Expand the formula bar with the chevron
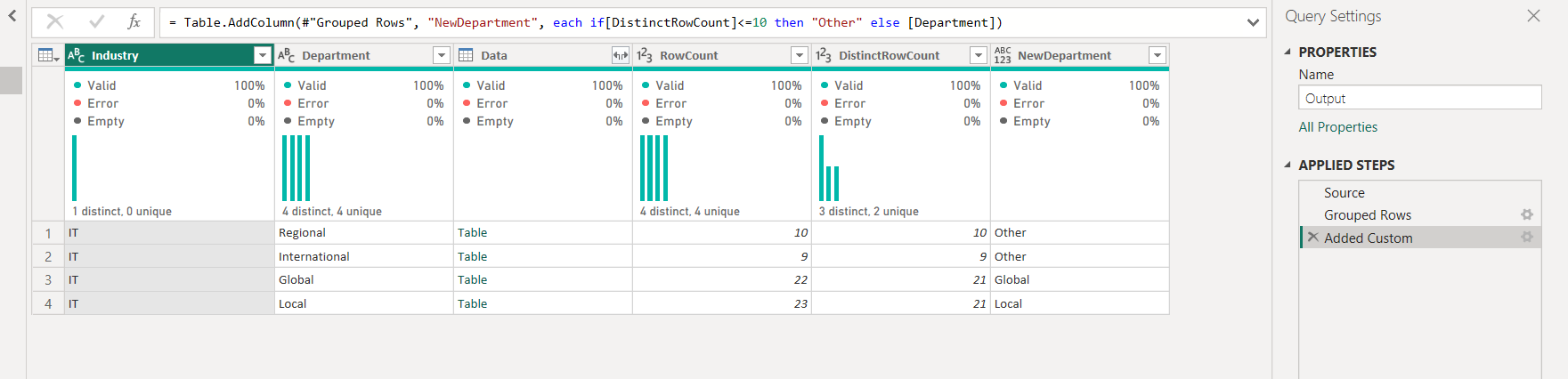 (1253, 22)
